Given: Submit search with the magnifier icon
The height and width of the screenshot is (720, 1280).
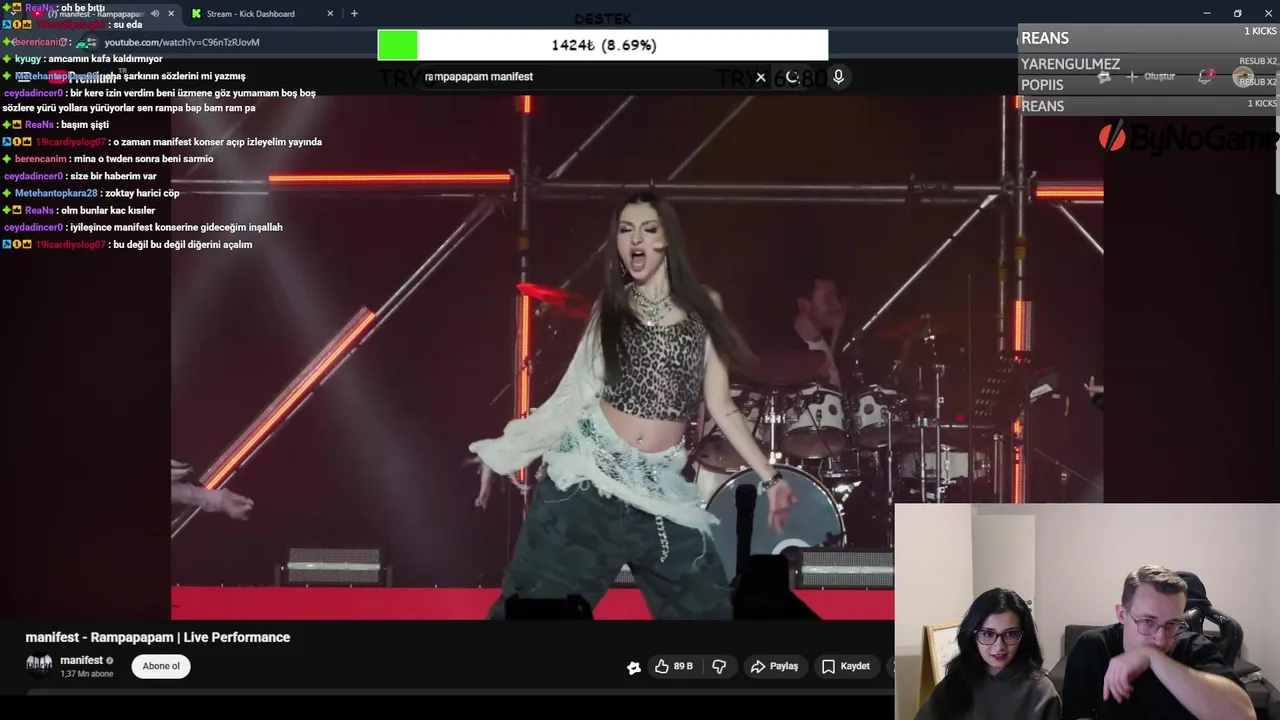Looking at the screenshot, I should [793, 77].
